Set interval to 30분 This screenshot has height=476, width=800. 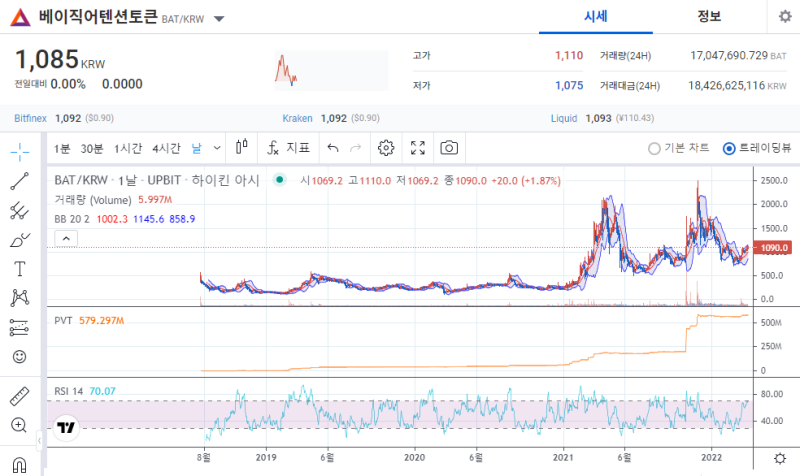point(92,148)
